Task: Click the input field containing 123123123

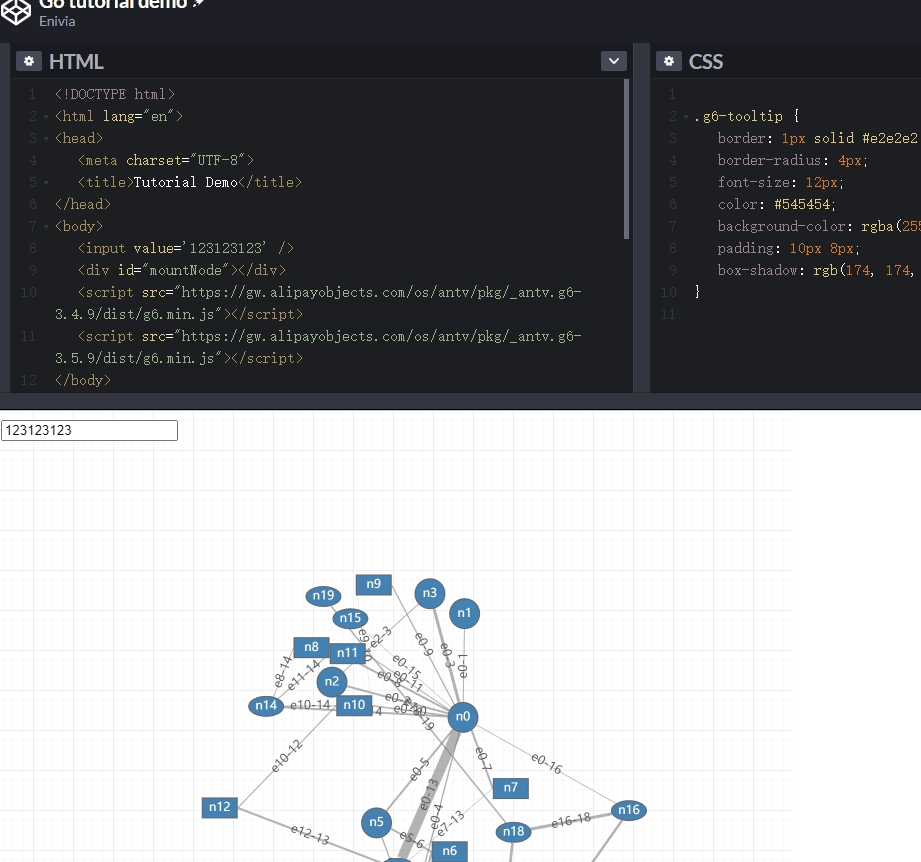Action: click(89, 430)
